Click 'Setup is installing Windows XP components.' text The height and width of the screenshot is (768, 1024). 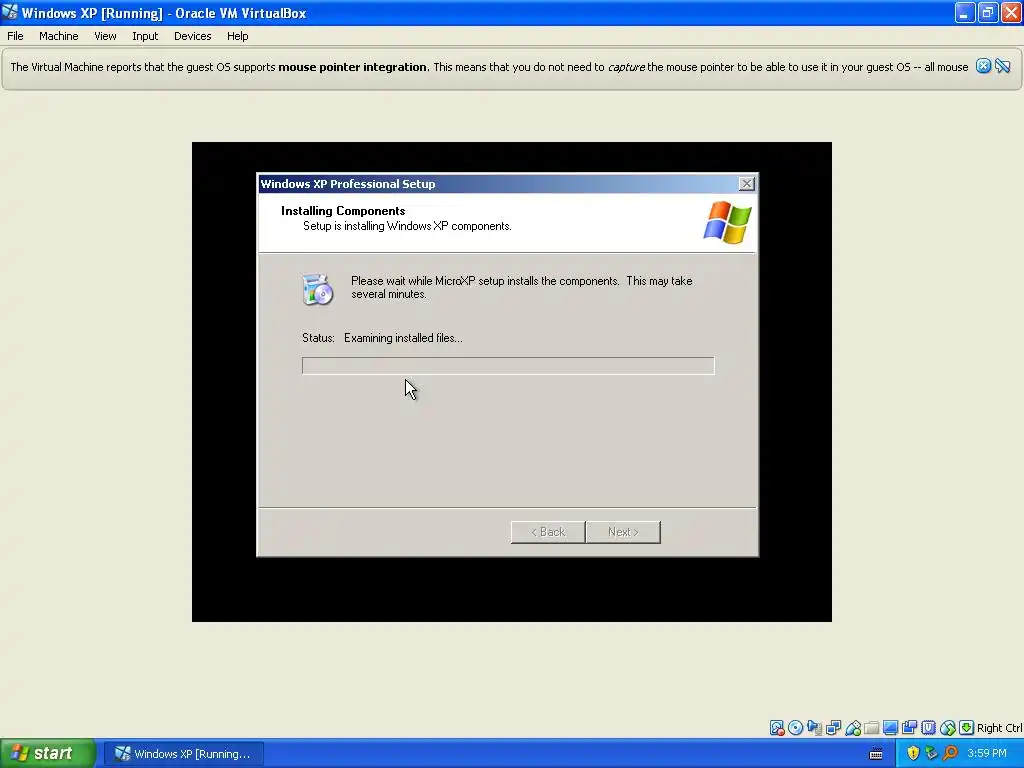[x=407, y=226]
